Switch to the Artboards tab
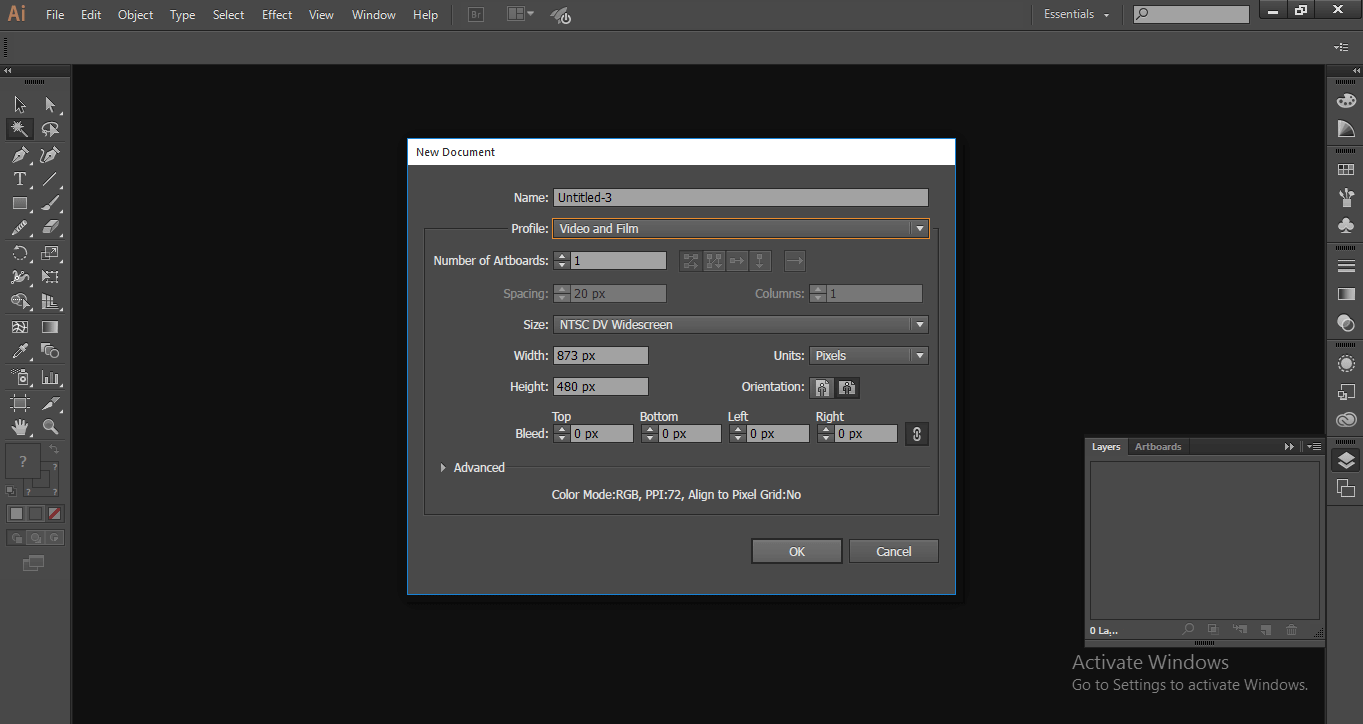The image size is (1363, 724). pyautogui.click(x=1157, y=446)
